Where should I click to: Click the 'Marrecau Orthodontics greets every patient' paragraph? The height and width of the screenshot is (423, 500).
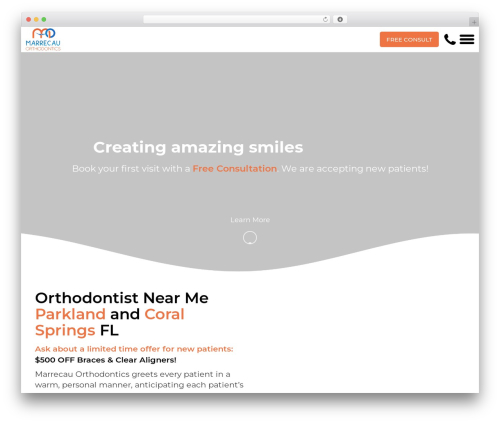(x=139, y=380)
